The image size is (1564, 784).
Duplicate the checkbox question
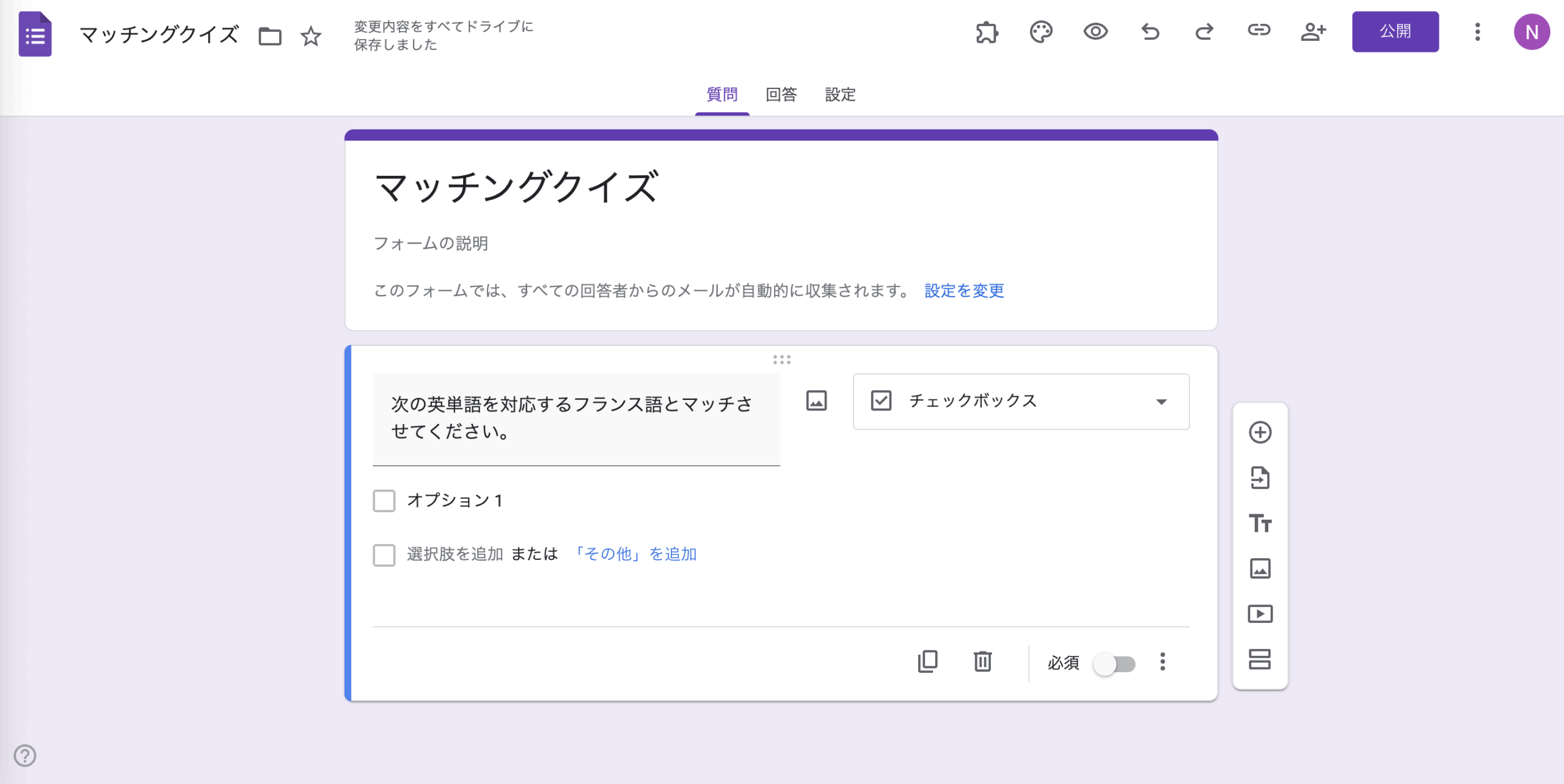tap(927, 662)
